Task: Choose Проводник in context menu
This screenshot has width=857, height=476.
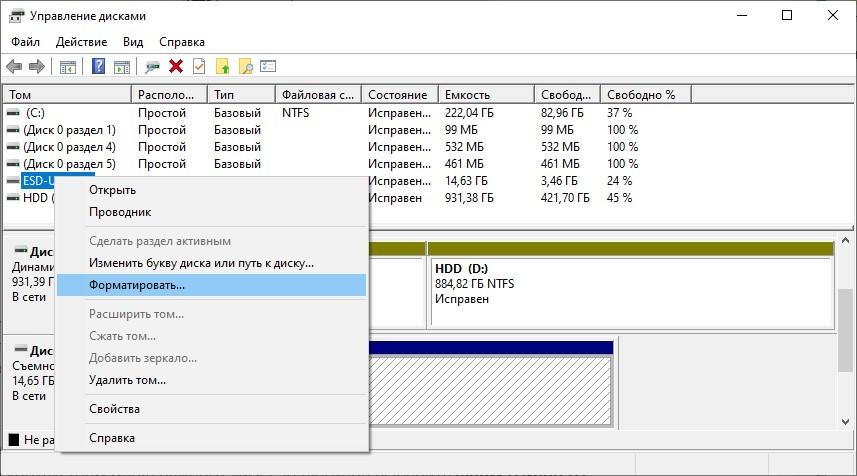Action: point(212,212)
